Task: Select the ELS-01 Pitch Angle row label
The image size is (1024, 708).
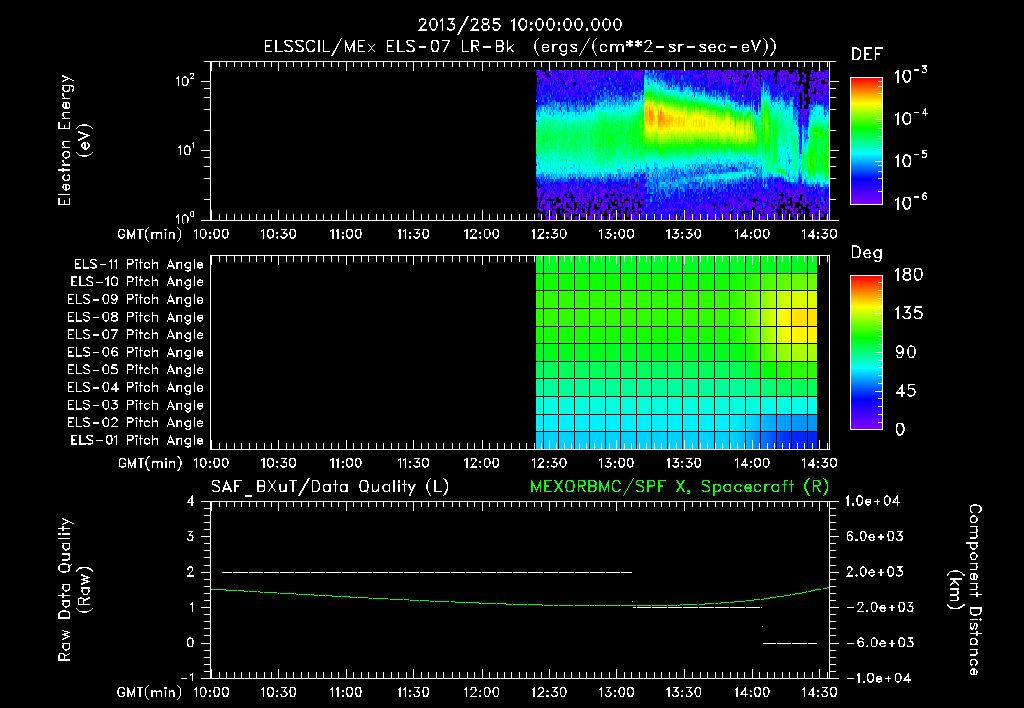Action: tap(137, 441)
